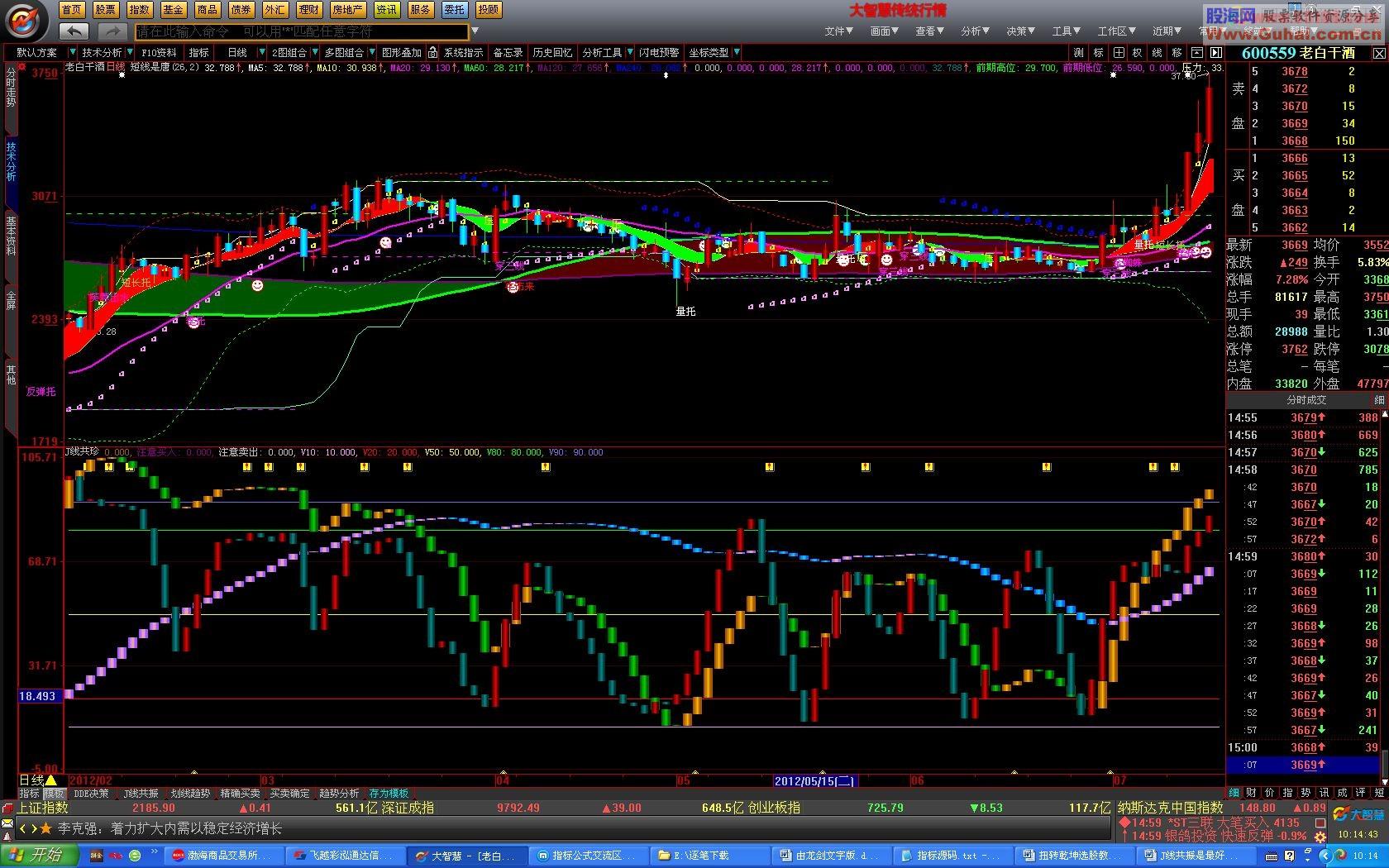The height and width of the screenshot is (868, 1389).
Task: Open the 分析 menu
Action: click(x=975, y=31)
